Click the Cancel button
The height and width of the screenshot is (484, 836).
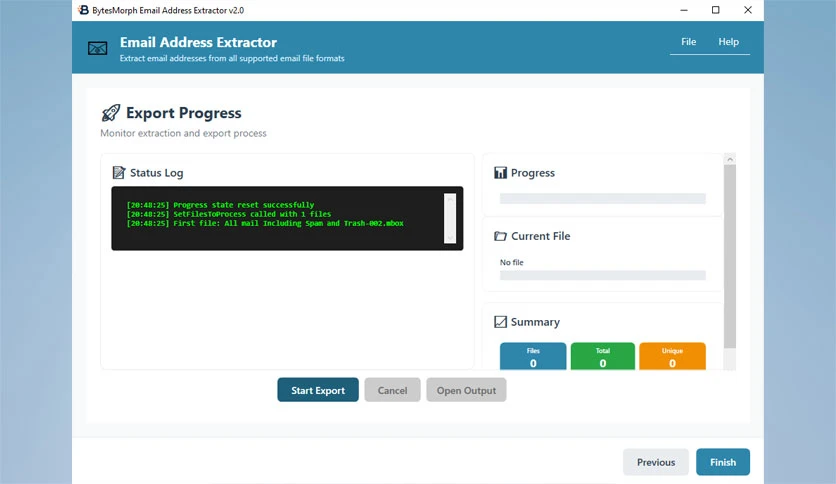click(392, 390)
